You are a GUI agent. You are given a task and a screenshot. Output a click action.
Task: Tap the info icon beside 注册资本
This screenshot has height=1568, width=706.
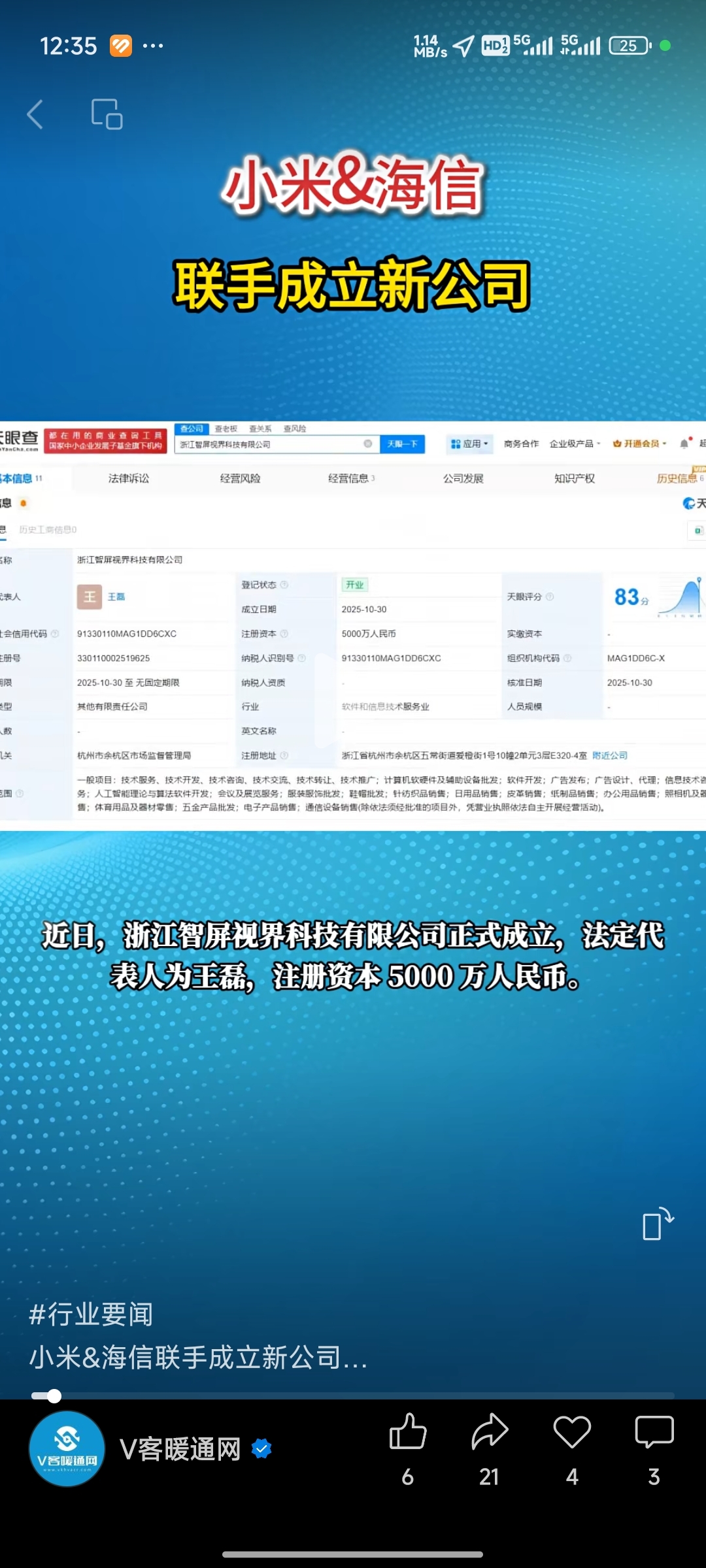point(284,634)
